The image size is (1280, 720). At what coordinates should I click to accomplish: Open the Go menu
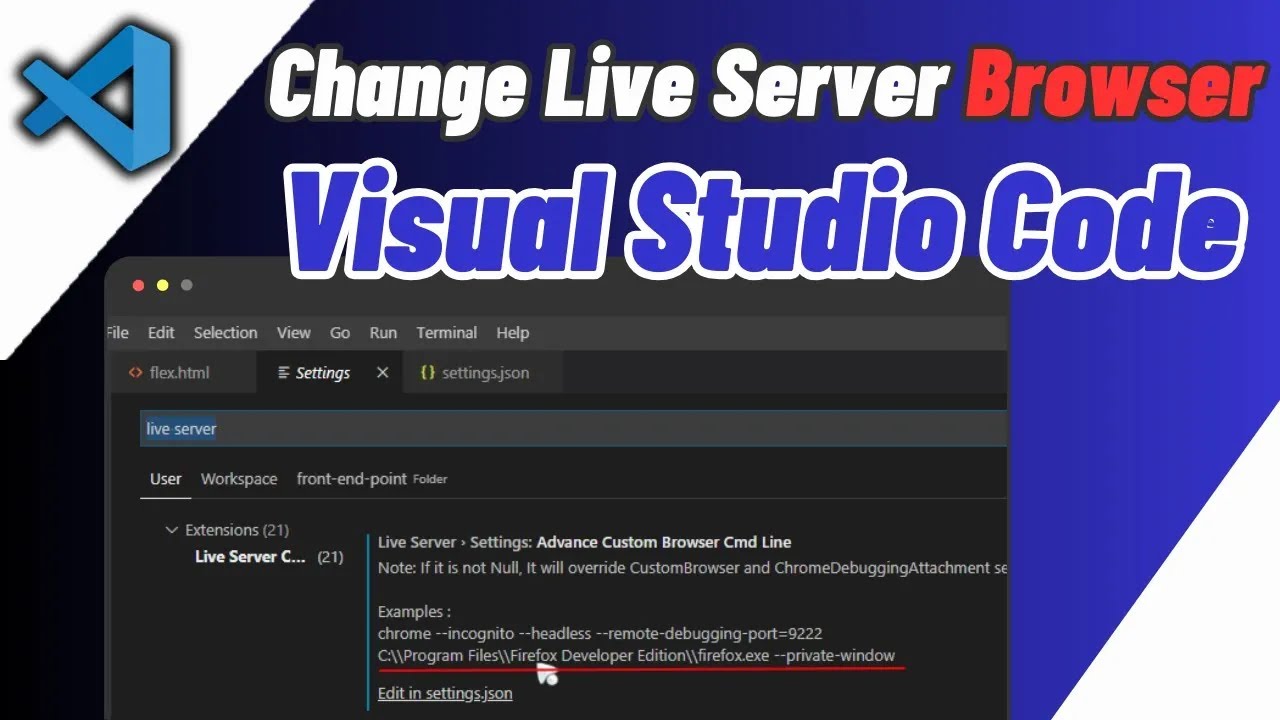(340, 332)
